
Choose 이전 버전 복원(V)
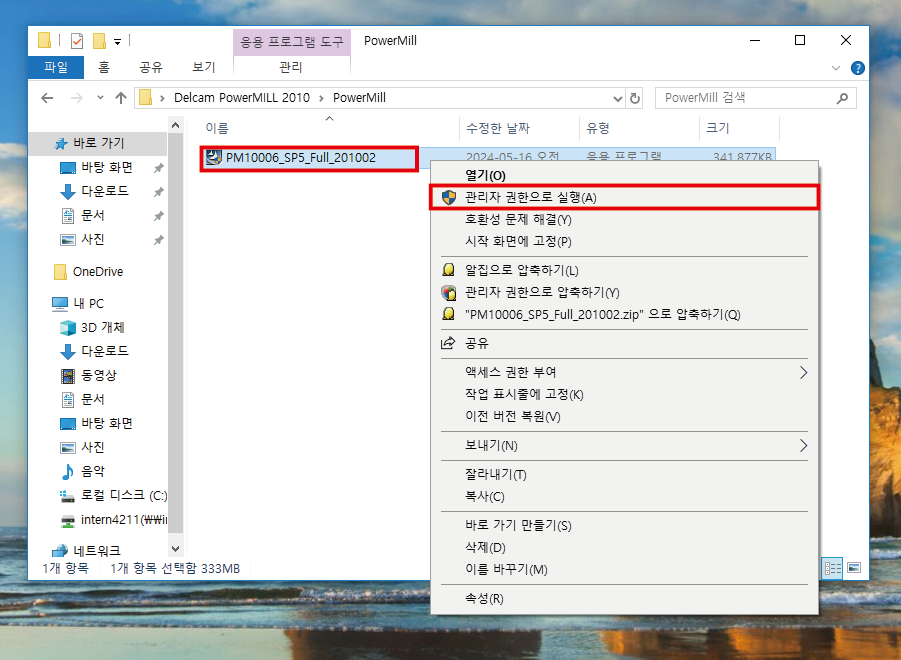click(625, 416)
